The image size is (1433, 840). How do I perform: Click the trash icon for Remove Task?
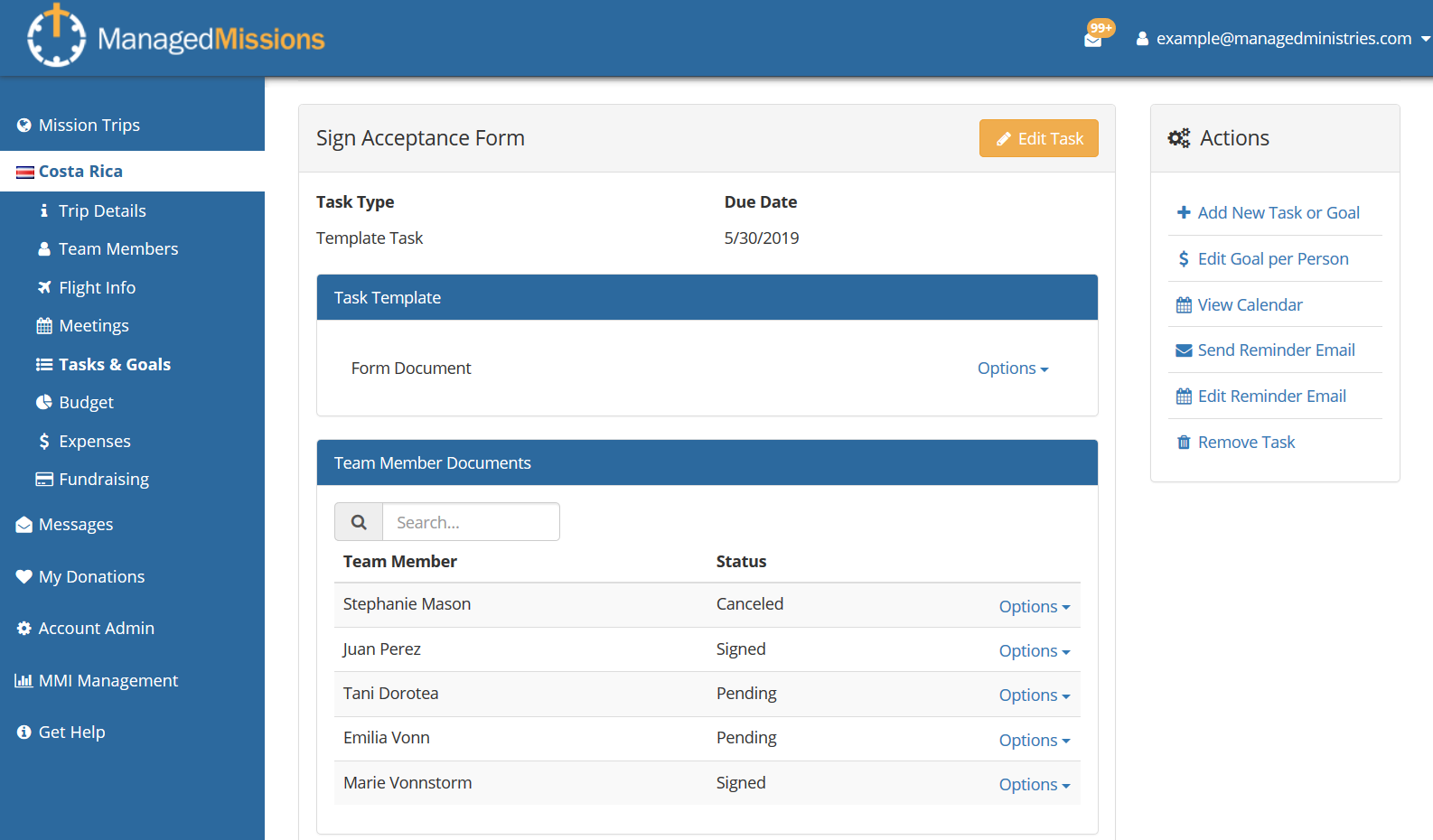tap(1184, 442)
